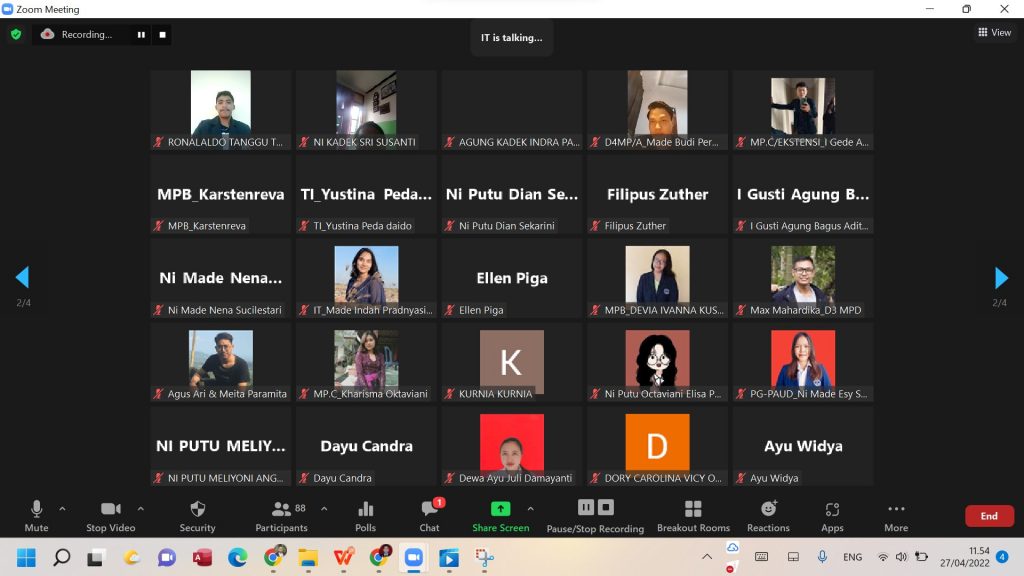Go to next gallery page arrow
Viewport: 1024px width, 576px height.
(1001, 278)
